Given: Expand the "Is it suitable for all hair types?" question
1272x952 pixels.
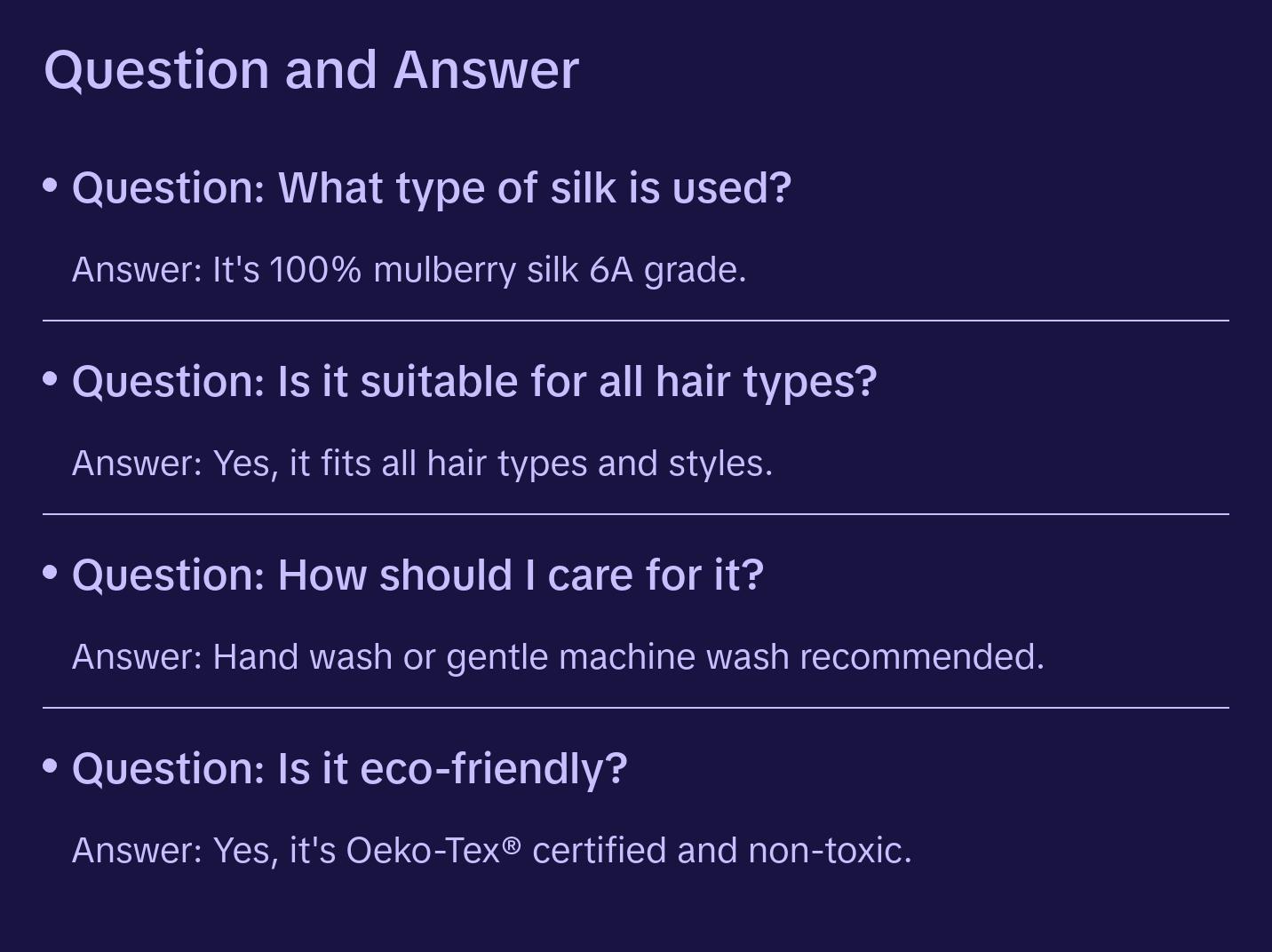Looking at the screenshot, I should (474, 382).
